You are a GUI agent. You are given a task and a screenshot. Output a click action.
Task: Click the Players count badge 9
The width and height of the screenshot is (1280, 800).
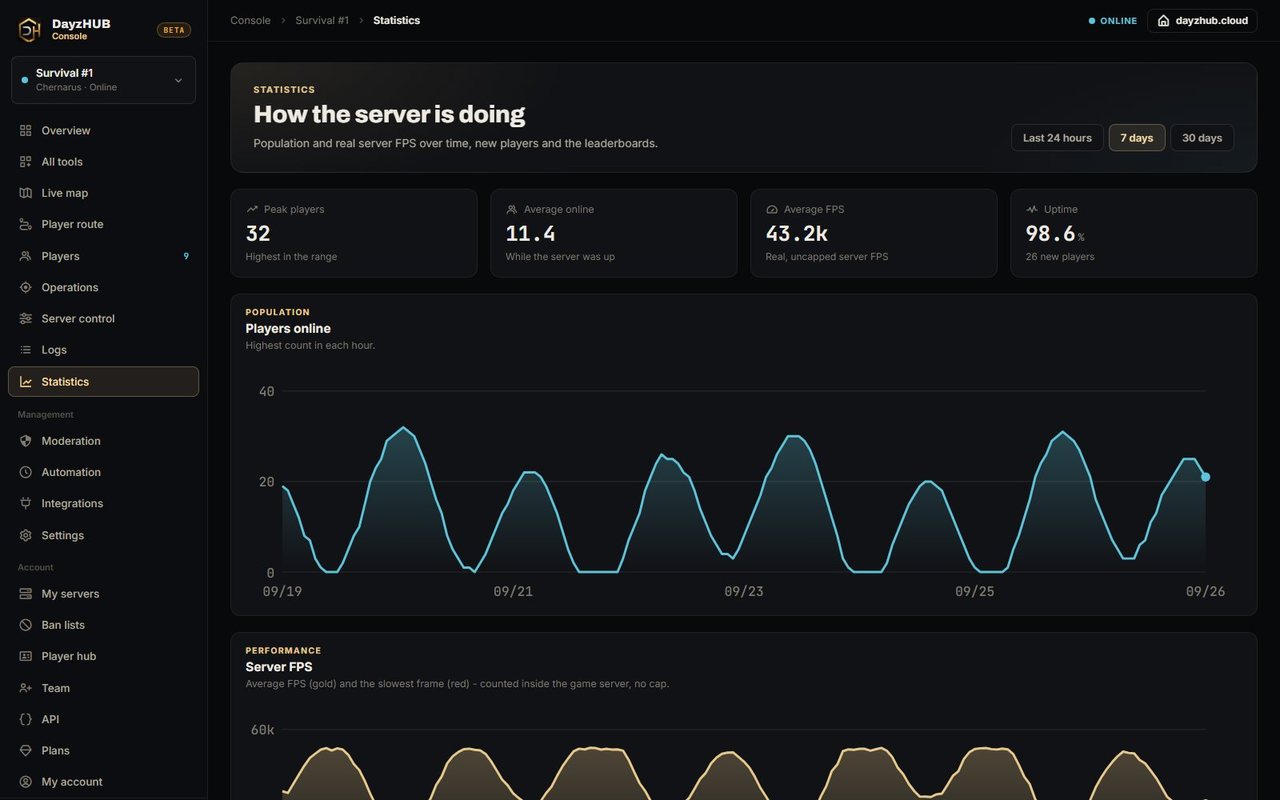tap(186, 256)
